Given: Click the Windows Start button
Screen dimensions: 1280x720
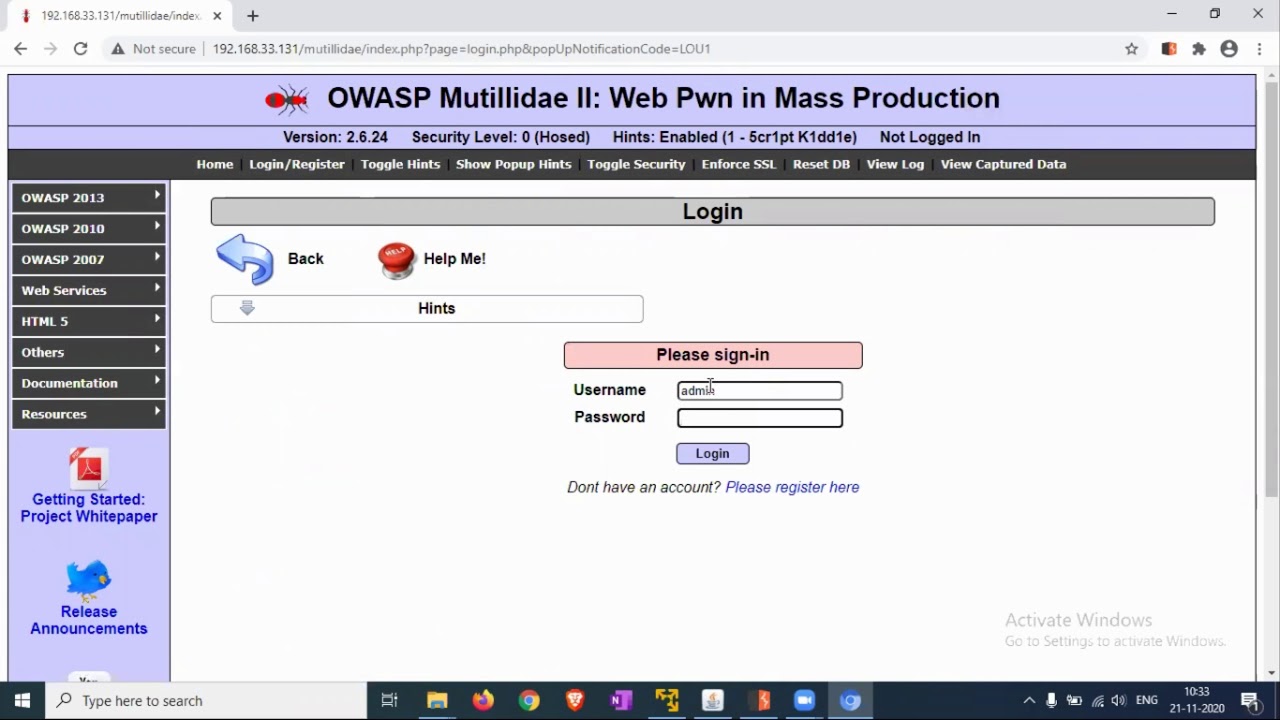Looking at the screenshot, I should pyautogui.click(x=22, y=701).
